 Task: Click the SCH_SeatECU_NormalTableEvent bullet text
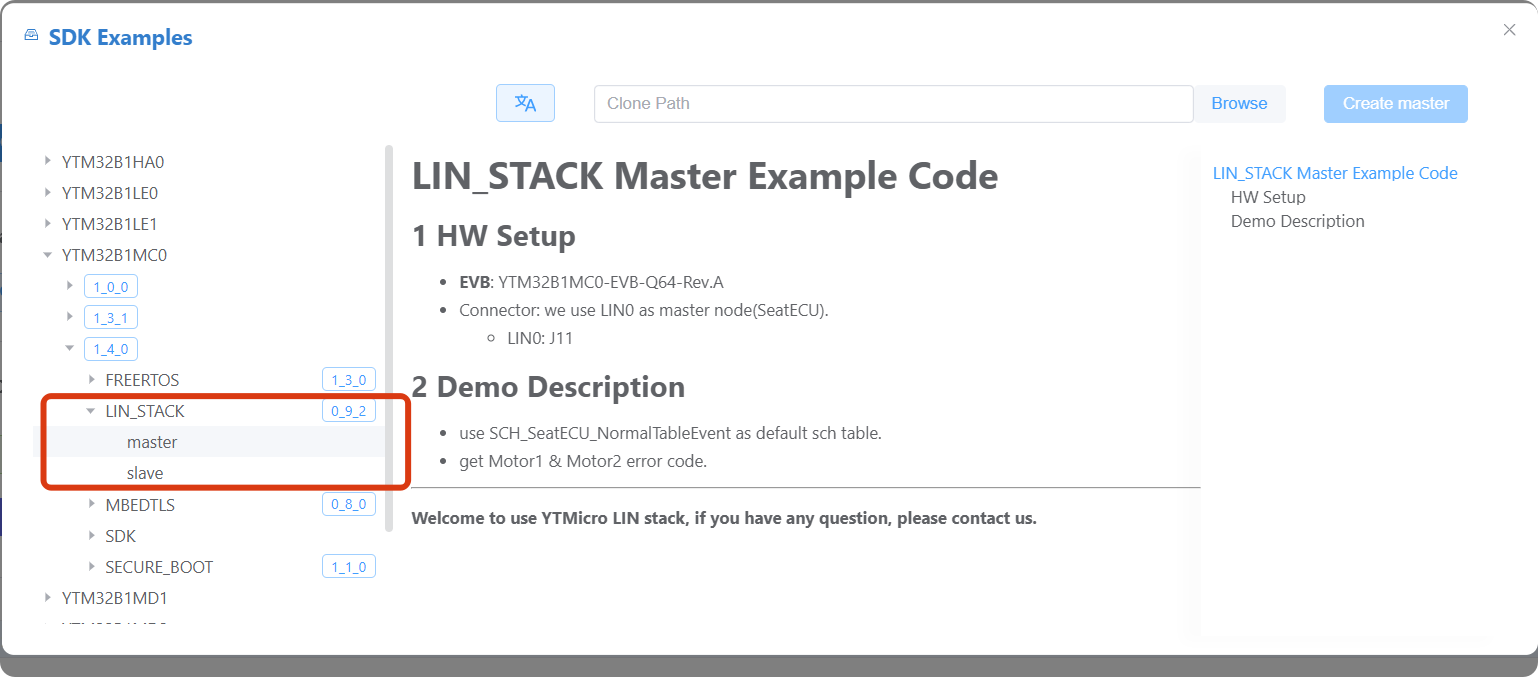670,433
